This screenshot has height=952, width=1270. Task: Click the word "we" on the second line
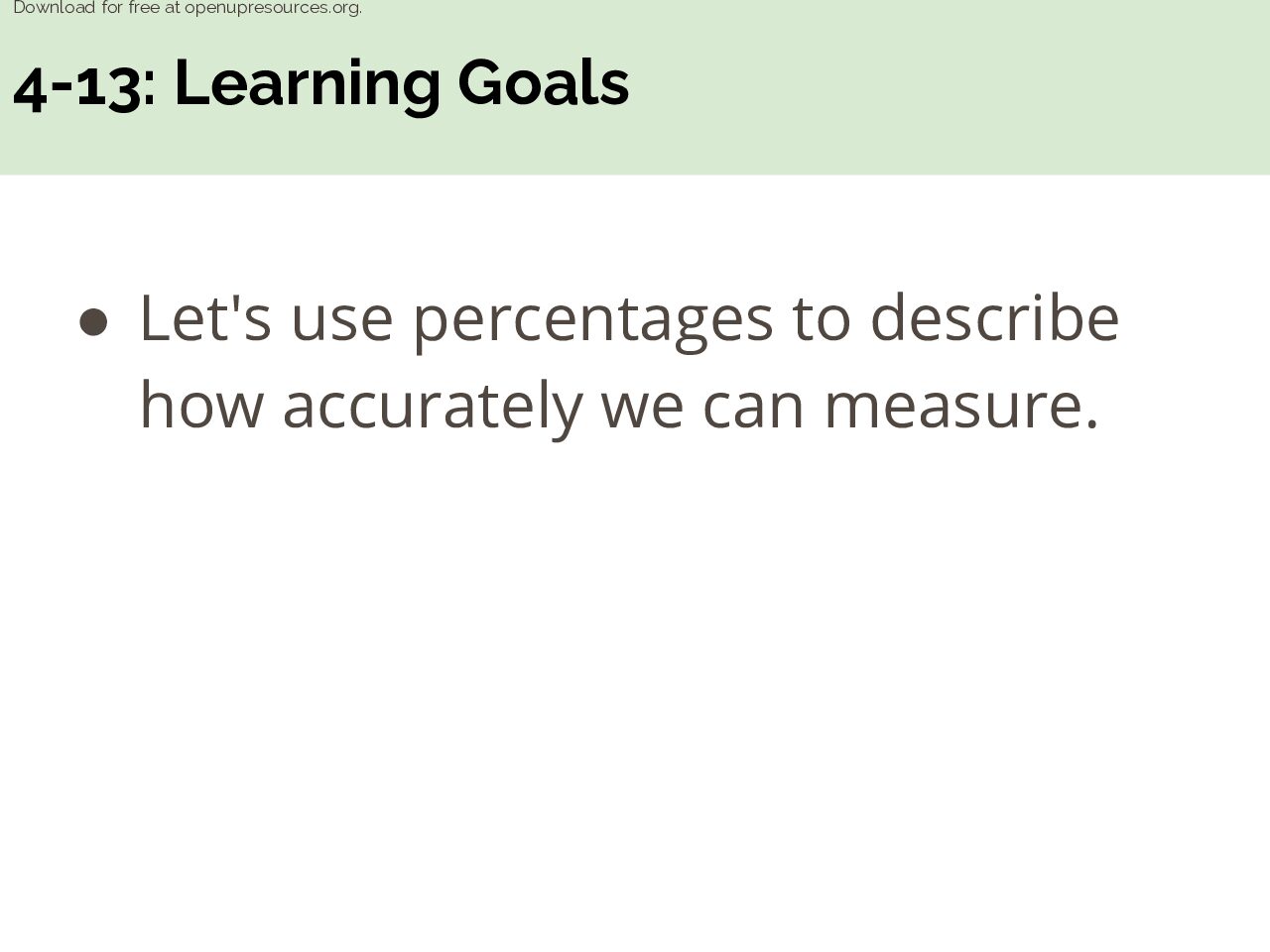tap(642, 412)
